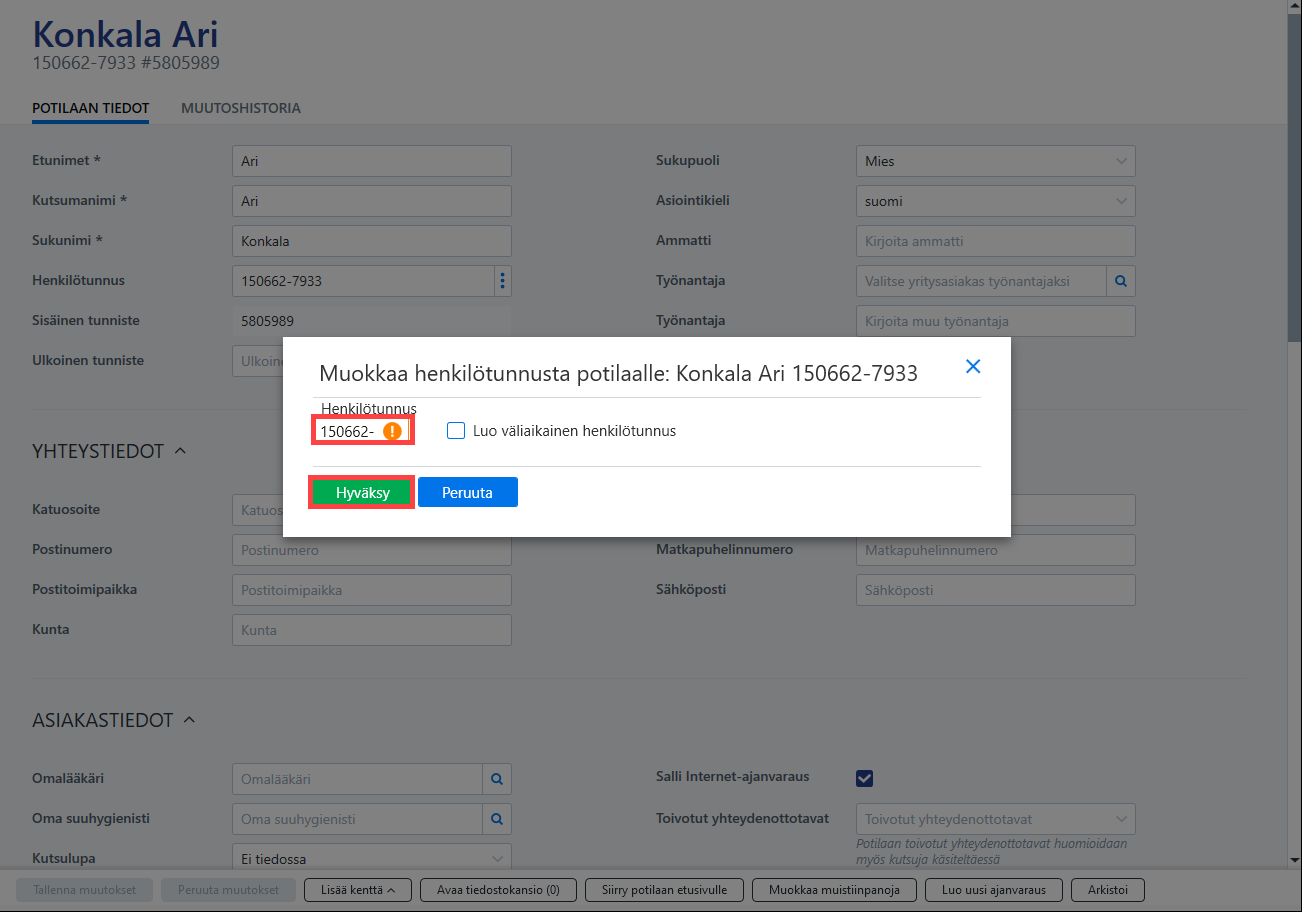Click the search icon next to Työnantaja

point(1121,281)
